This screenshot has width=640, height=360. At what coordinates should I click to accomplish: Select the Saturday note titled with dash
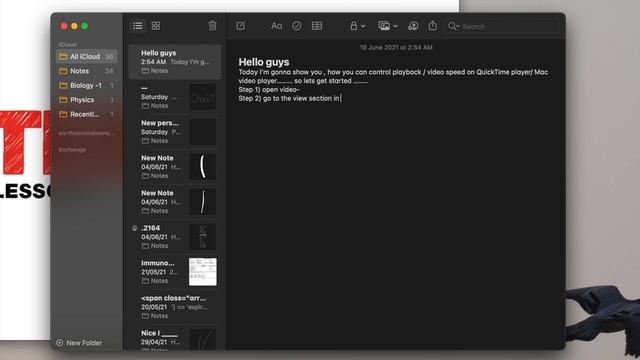(x=175, y=97)
